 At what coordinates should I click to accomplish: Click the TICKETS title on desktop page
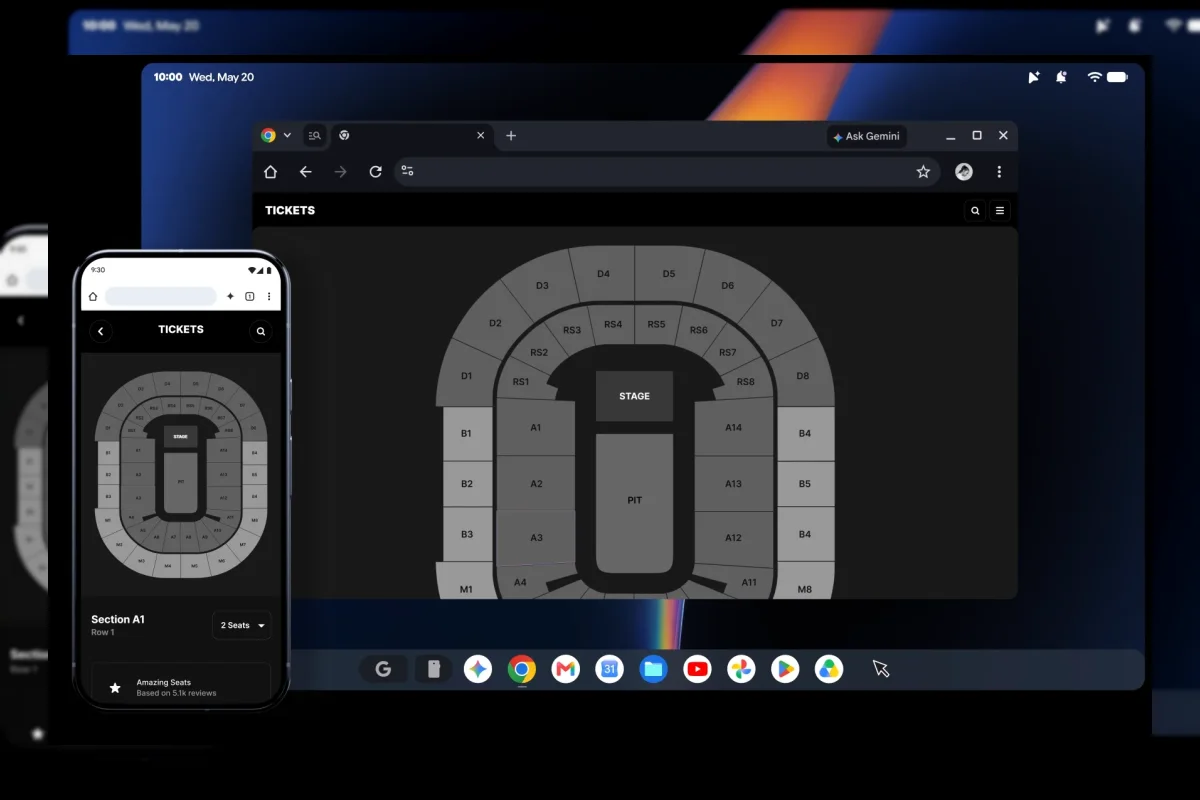point(290,210)
